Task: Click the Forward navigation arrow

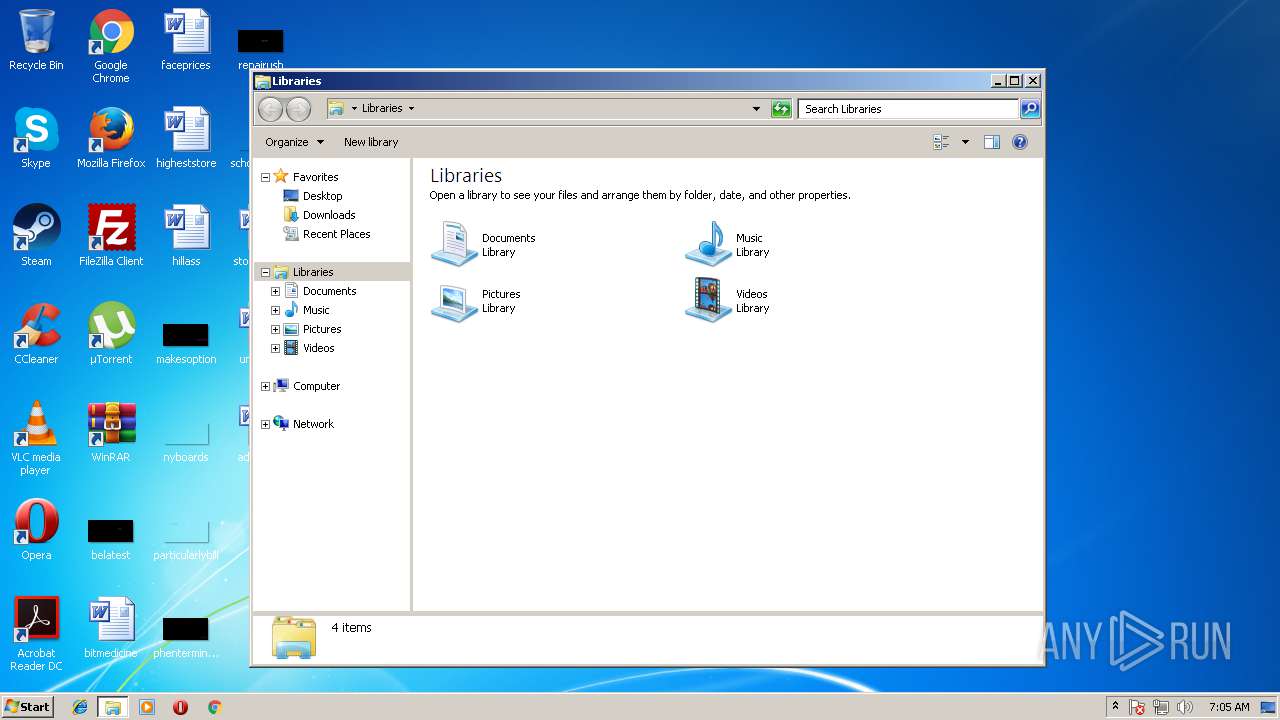Action: point(298,109)
